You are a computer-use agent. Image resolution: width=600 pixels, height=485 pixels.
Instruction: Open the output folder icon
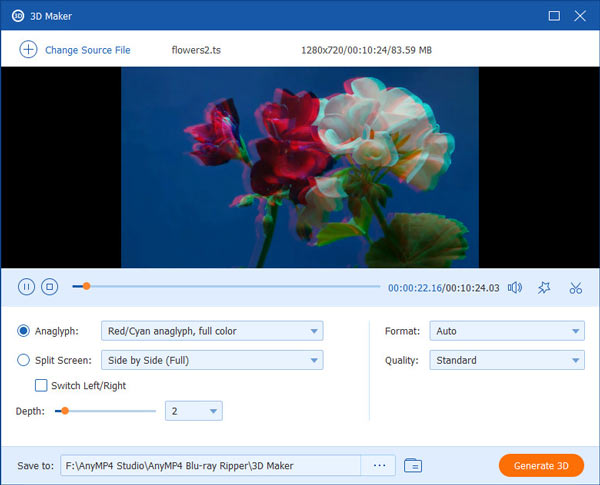pyautogui.click(x=413, y=465)
